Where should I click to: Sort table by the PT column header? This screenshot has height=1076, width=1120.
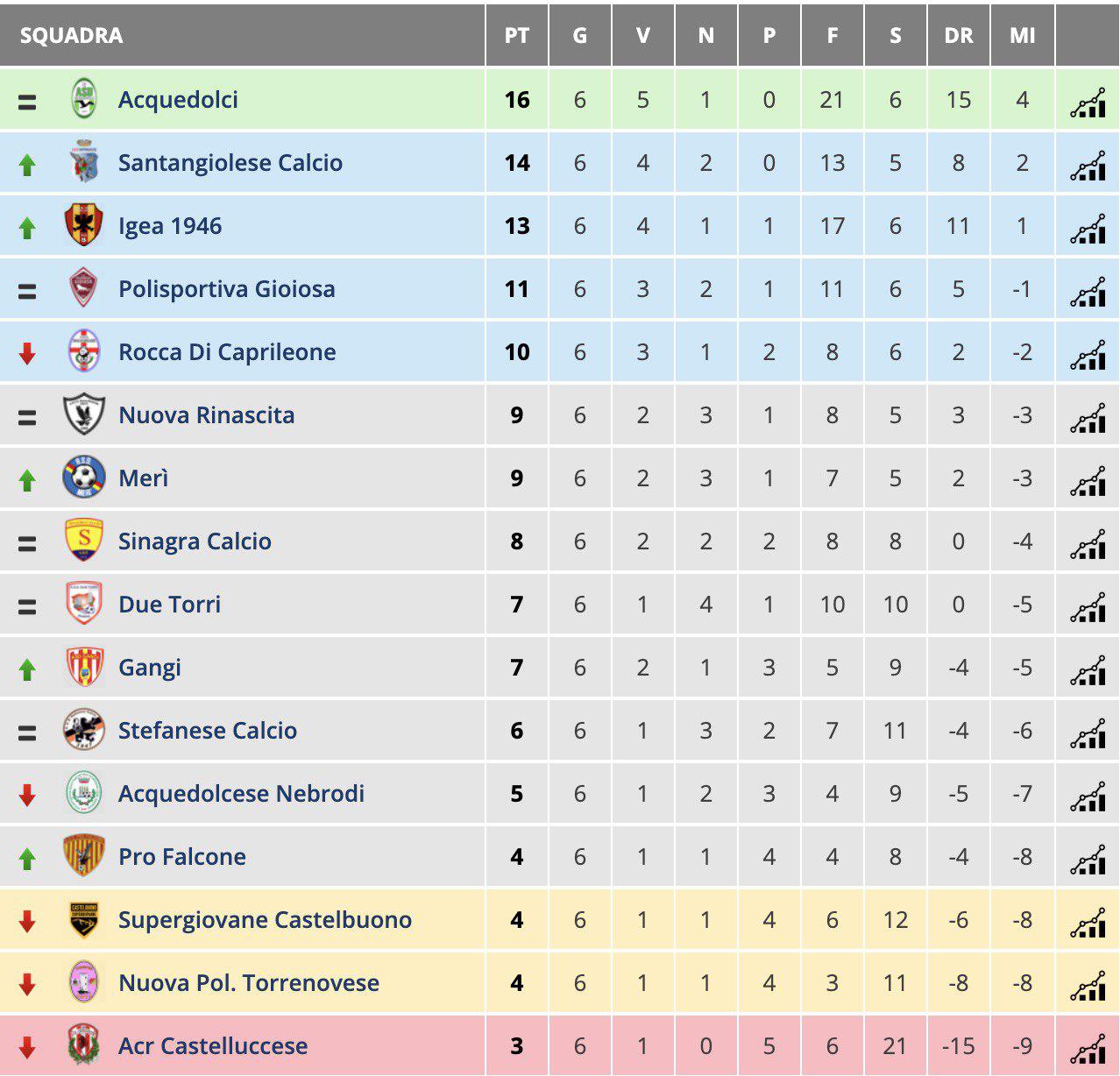pos(517,35)
